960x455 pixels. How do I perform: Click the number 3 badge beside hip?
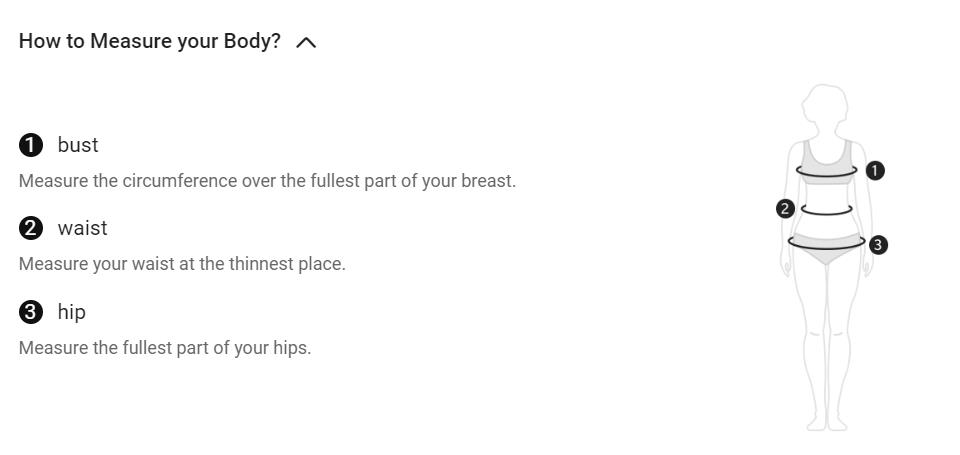[31, 312]
